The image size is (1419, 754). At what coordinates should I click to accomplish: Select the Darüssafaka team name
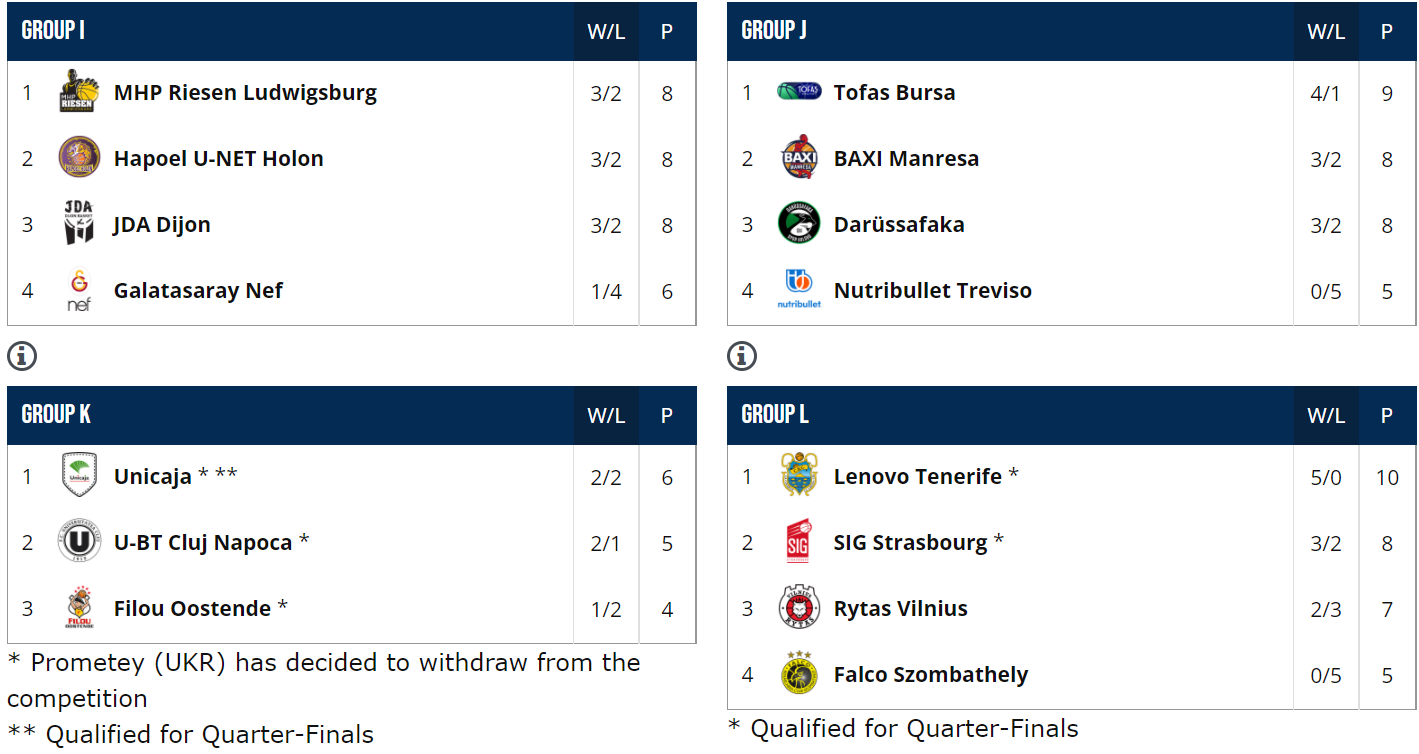point(898,225)
